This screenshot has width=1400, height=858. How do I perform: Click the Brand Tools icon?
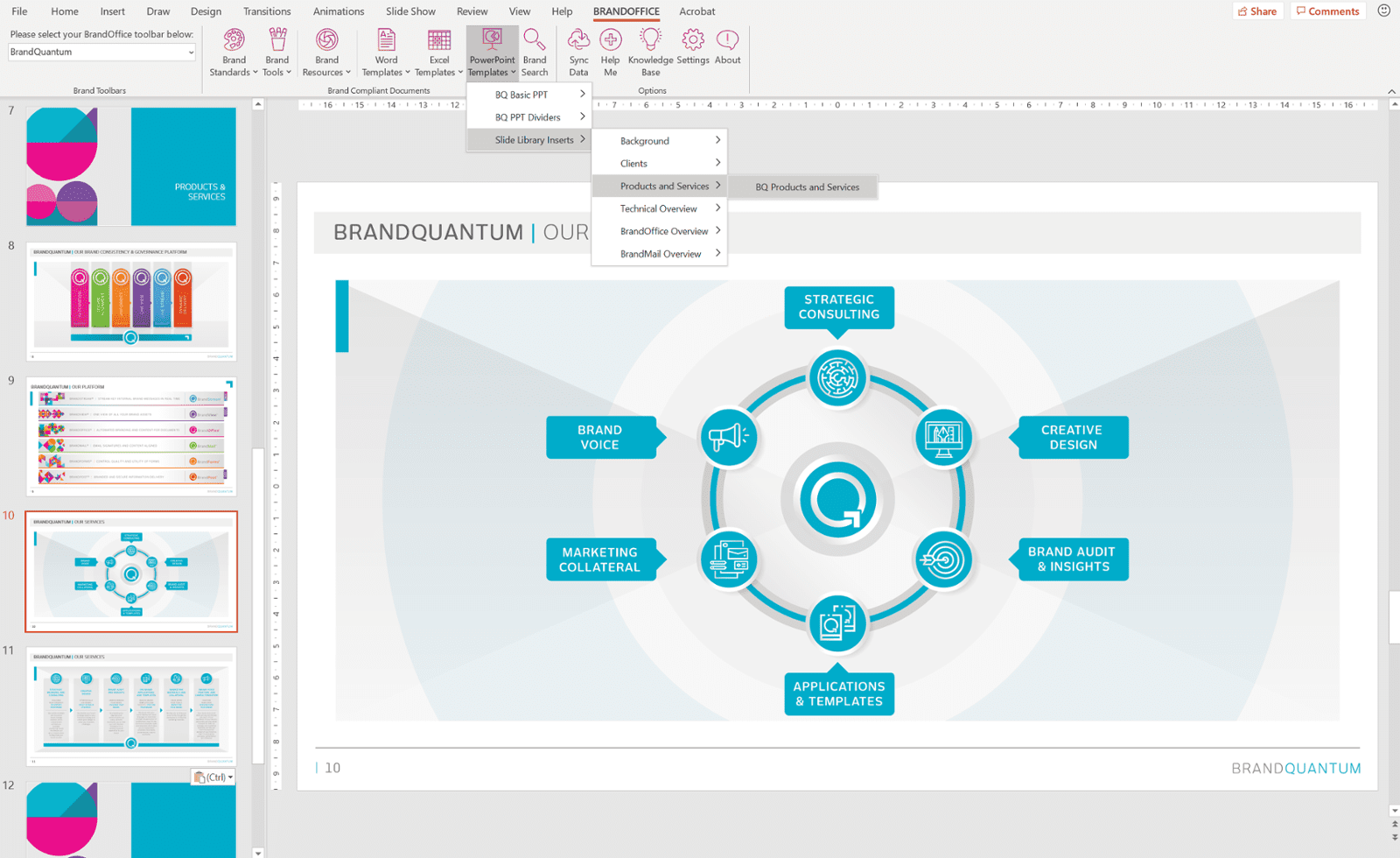[x=277, y=41]
